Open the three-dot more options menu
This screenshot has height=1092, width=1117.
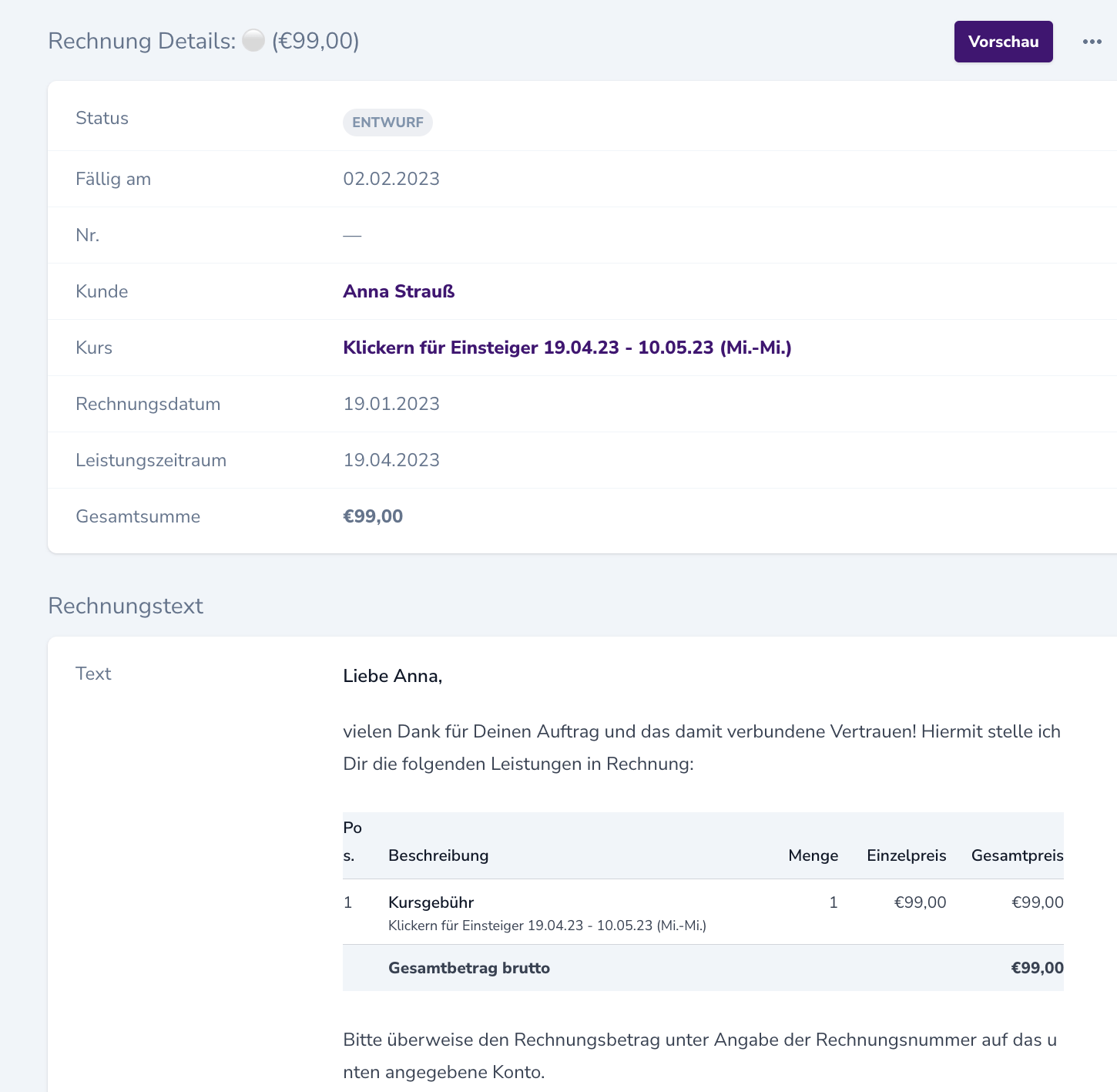click(x=1092, y=42)
